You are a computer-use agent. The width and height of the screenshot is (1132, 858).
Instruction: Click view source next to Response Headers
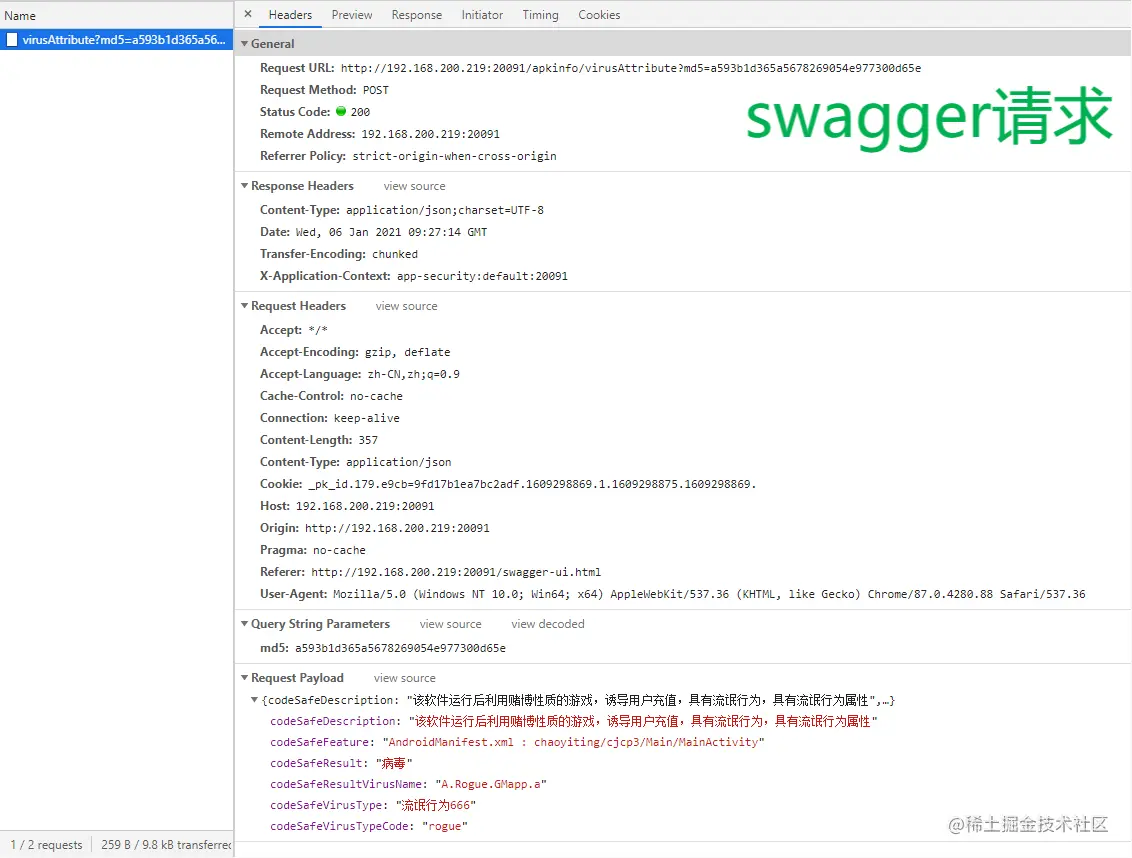414,186
